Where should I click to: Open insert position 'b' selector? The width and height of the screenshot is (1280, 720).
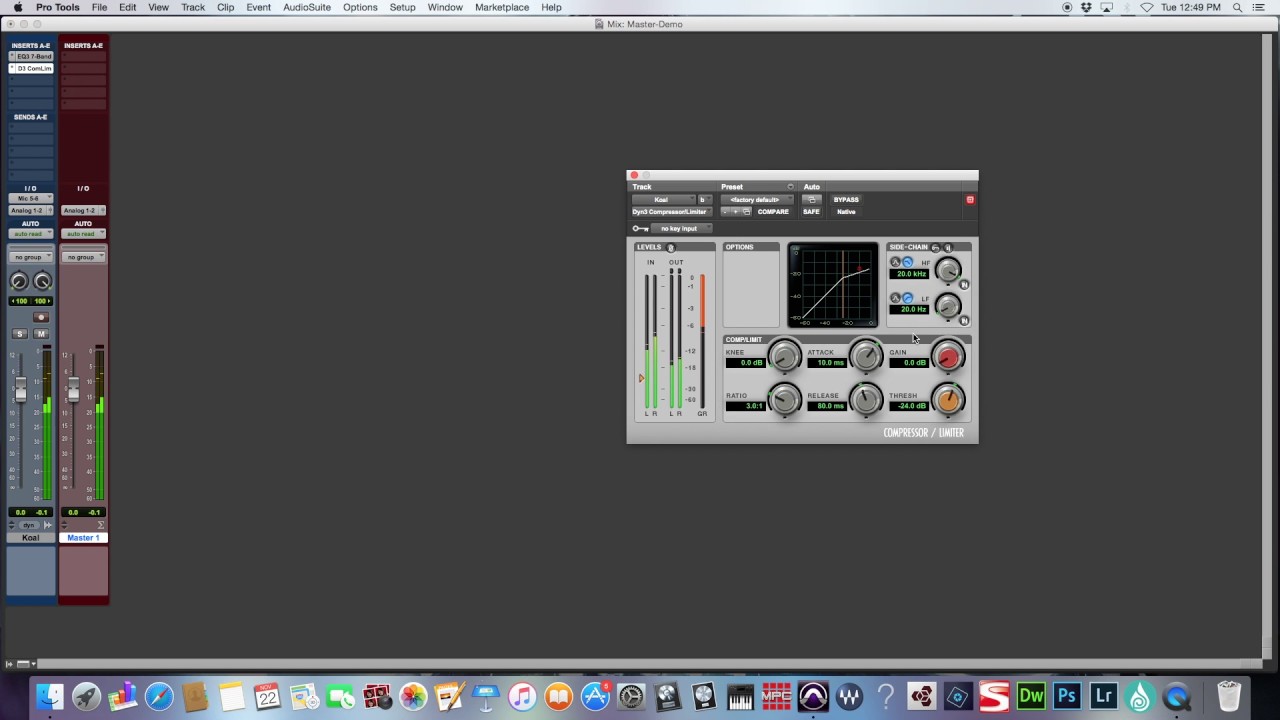click(x=705, y=200)
